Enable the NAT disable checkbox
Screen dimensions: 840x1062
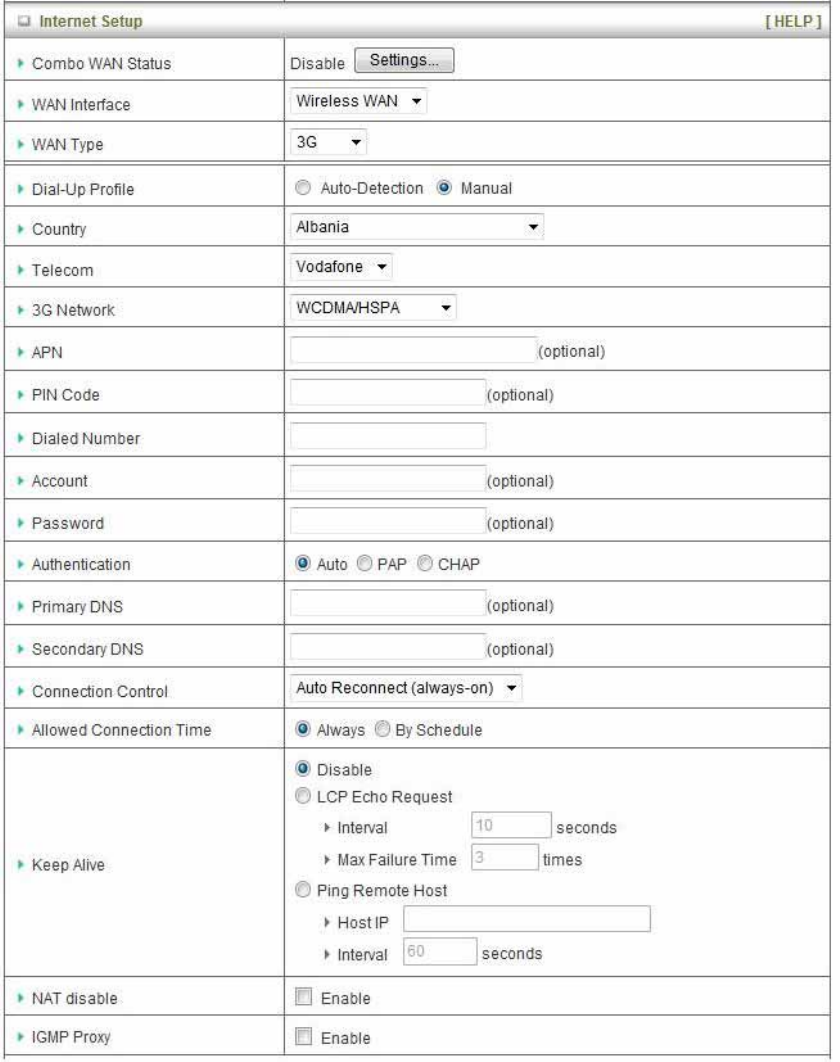click(x=303, y=997)
